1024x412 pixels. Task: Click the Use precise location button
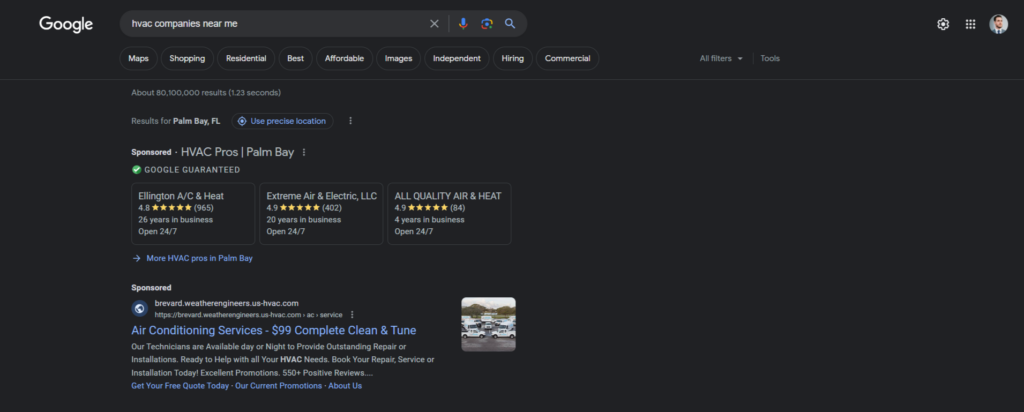(x=282, y=121)
